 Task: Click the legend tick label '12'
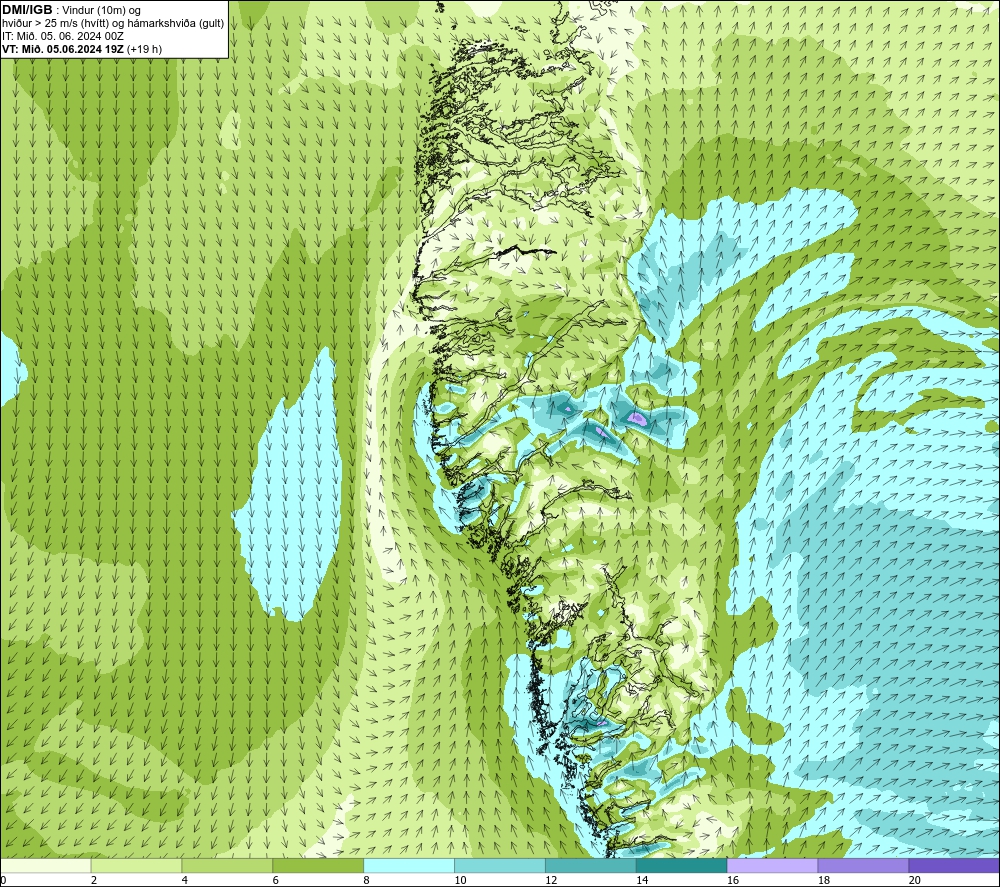coord(551,880)
